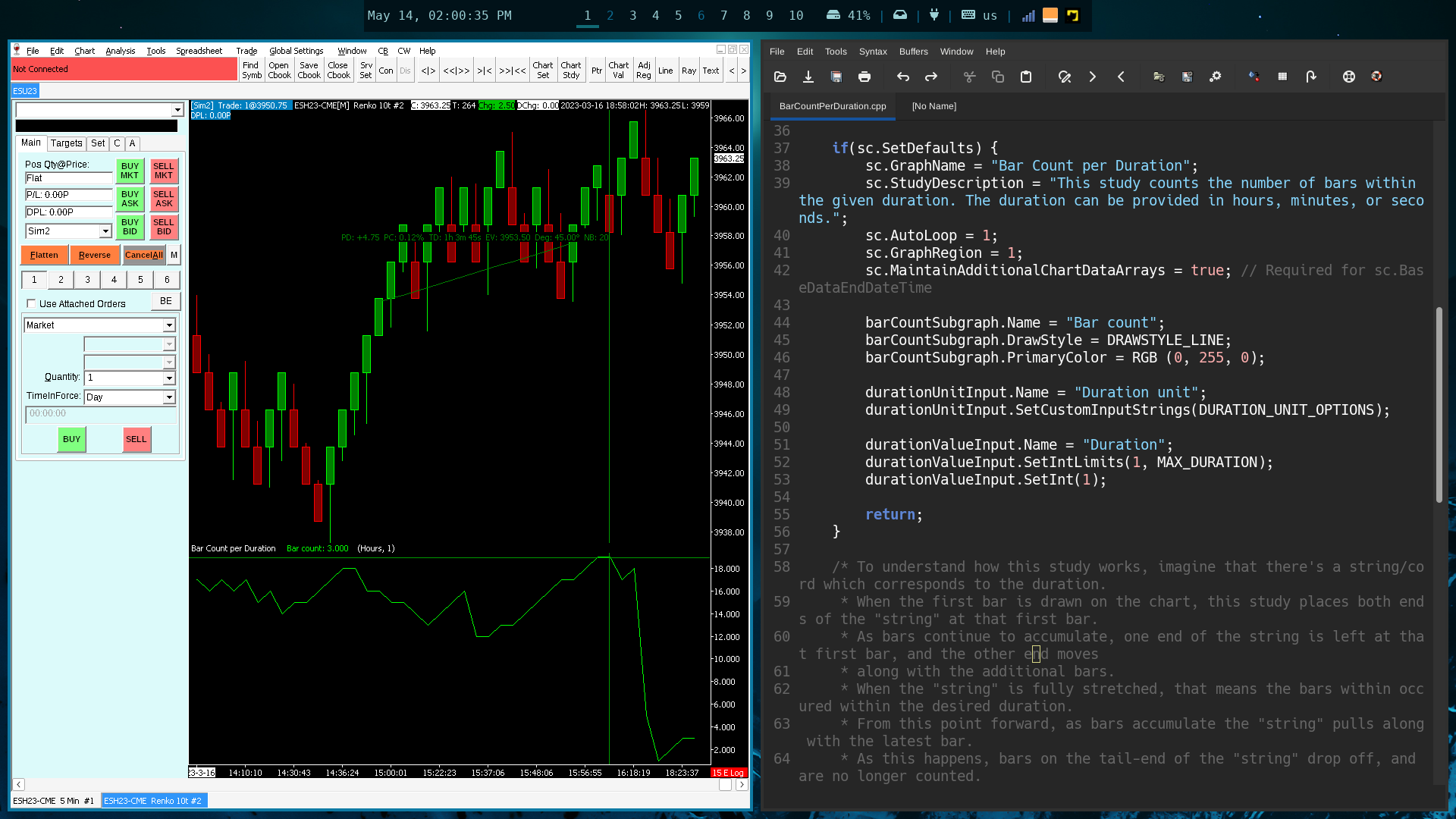Click the paste clipboard icon
Image resolution: width=1456 pixels, height=819 pixels.
1026,77
